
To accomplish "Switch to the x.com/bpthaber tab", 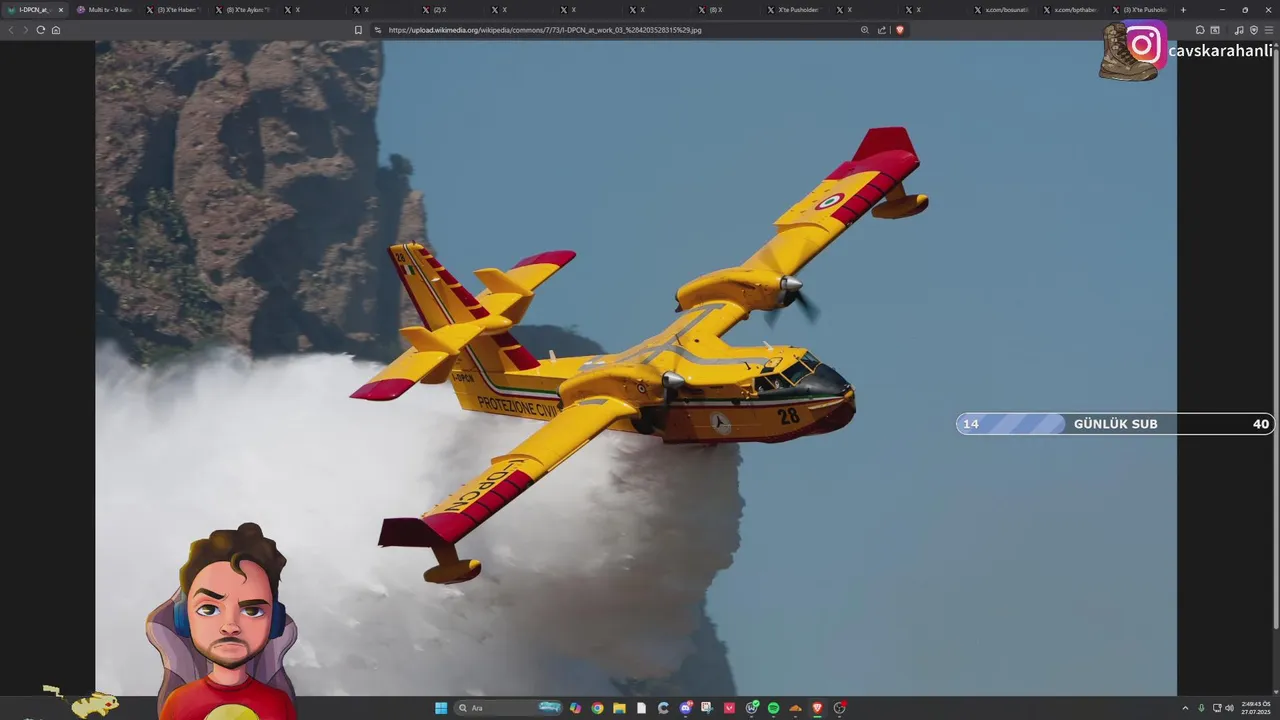I will tap(1069, 10).
